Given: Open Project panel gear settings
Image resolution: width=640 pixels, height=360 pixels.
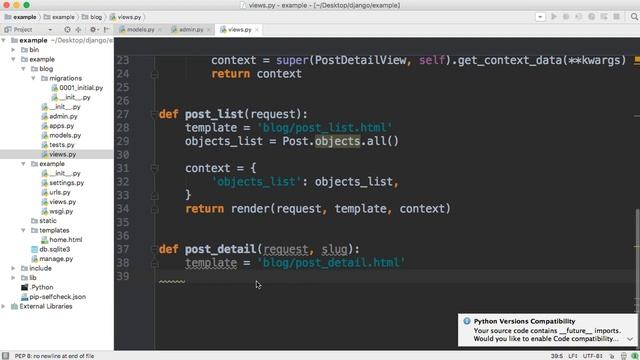Looking at the screenshot, I should pyautogui.click(x=93, y=29).
